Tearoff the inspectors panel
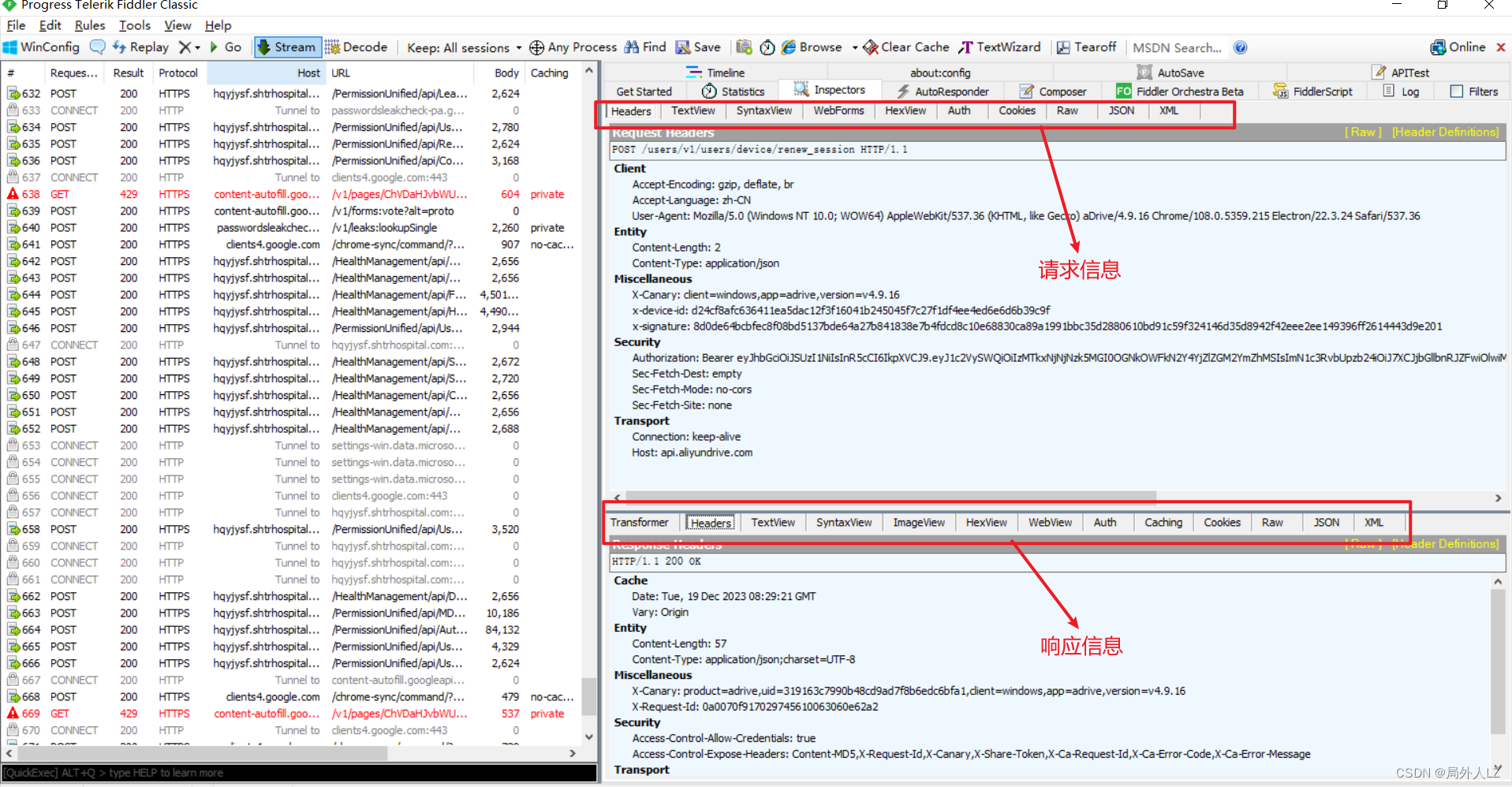 point(1087,47)
